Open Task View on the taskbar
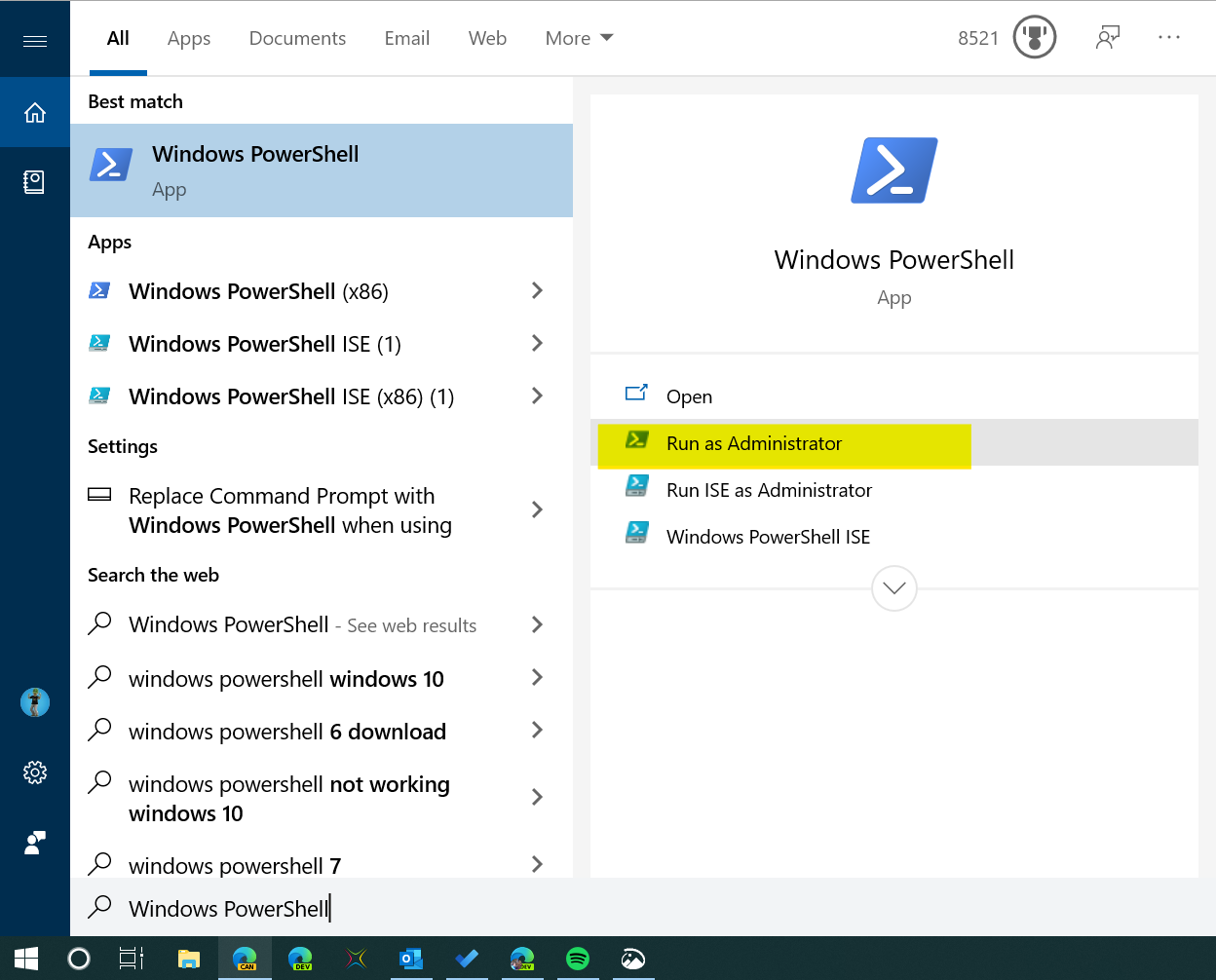 (x=132, y=959)
